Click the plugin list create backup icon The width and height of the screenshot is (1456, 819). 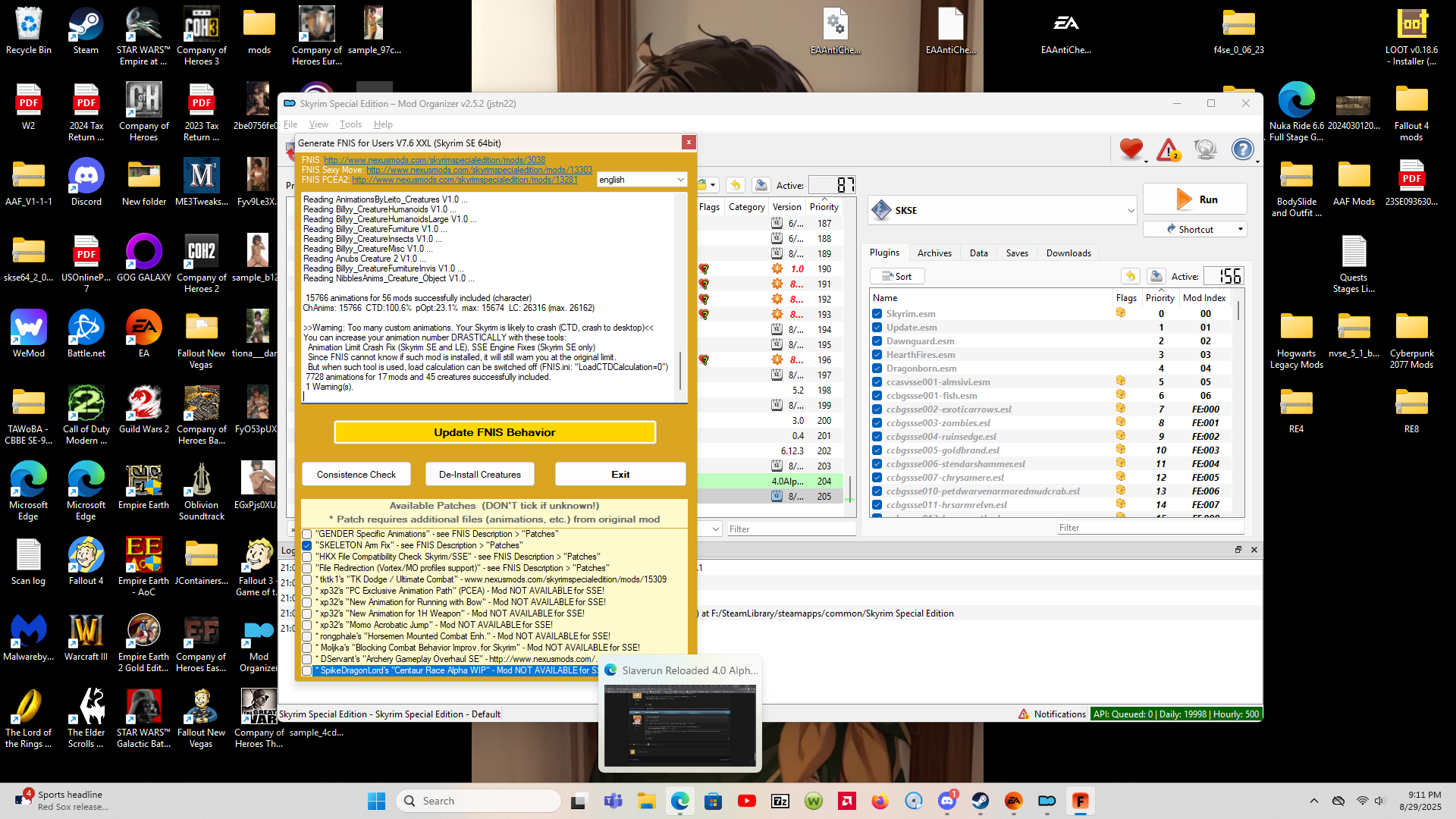(x=1156, y=276)
